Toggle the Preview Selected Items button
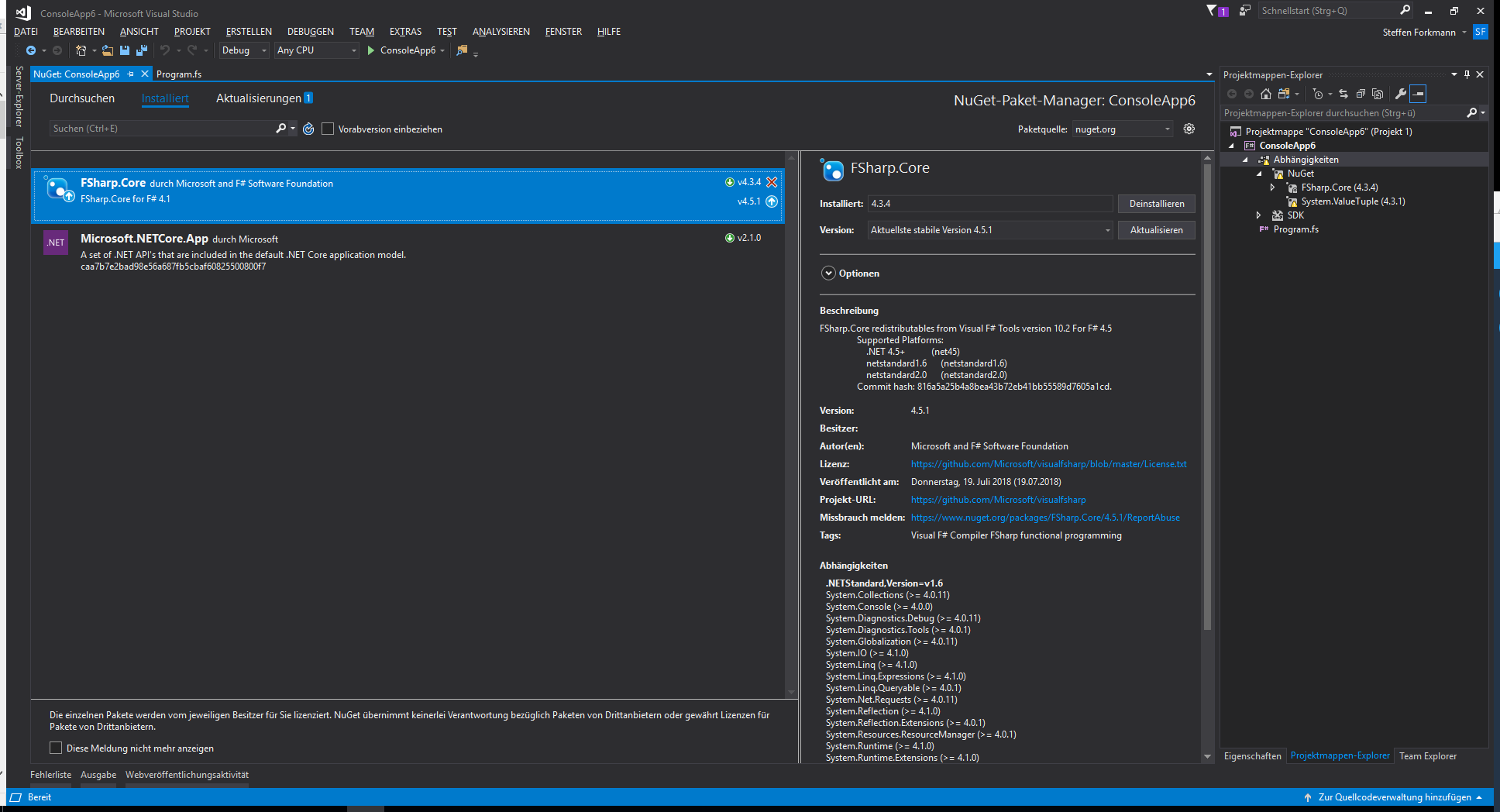The height and width of the screenshot is (812, 1500). pyautogui.click(x=1418, y=94)
